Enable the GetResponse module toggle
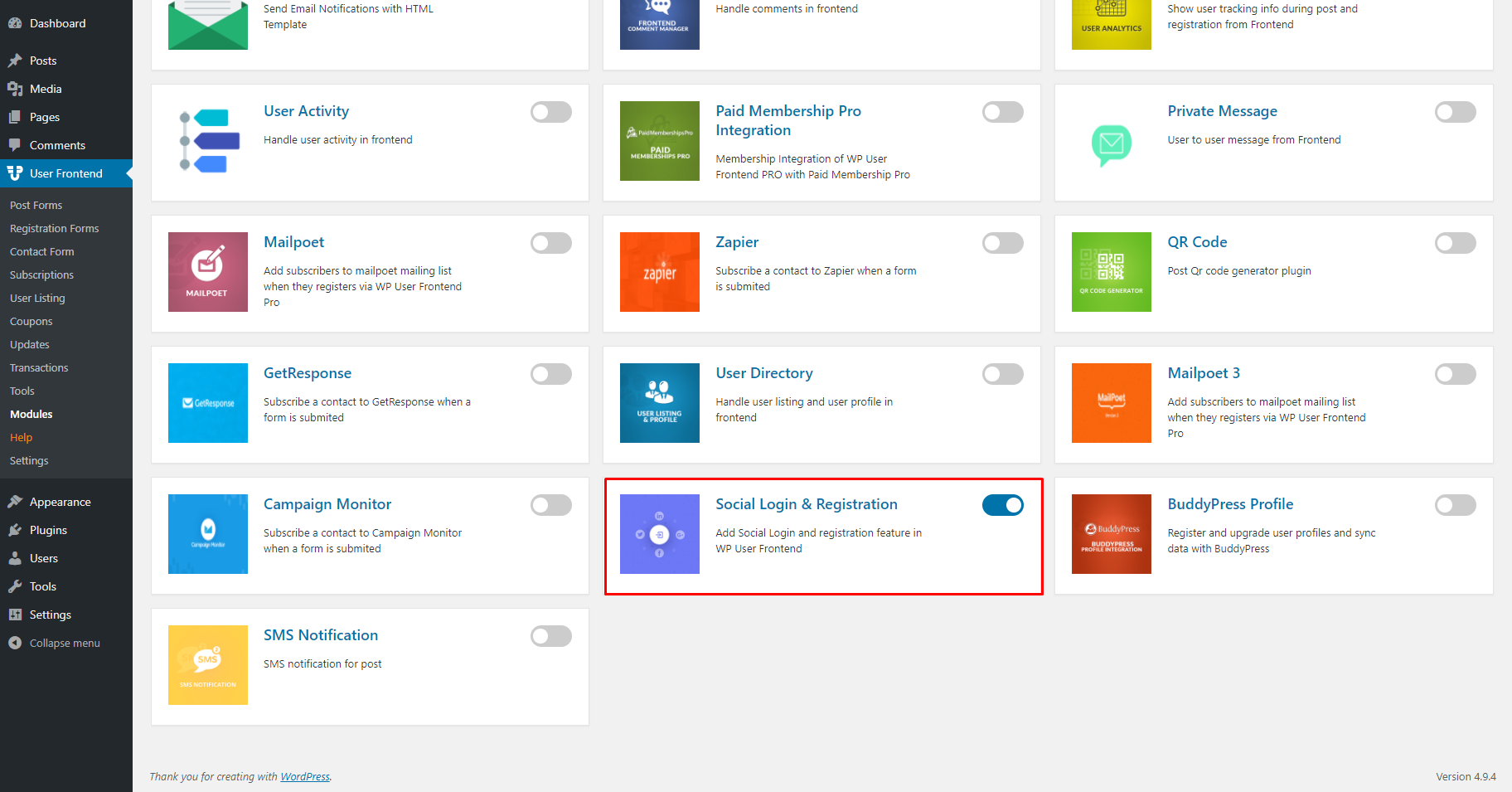The height and width of the screenshot is (792, 1512). tap(551, 374)
